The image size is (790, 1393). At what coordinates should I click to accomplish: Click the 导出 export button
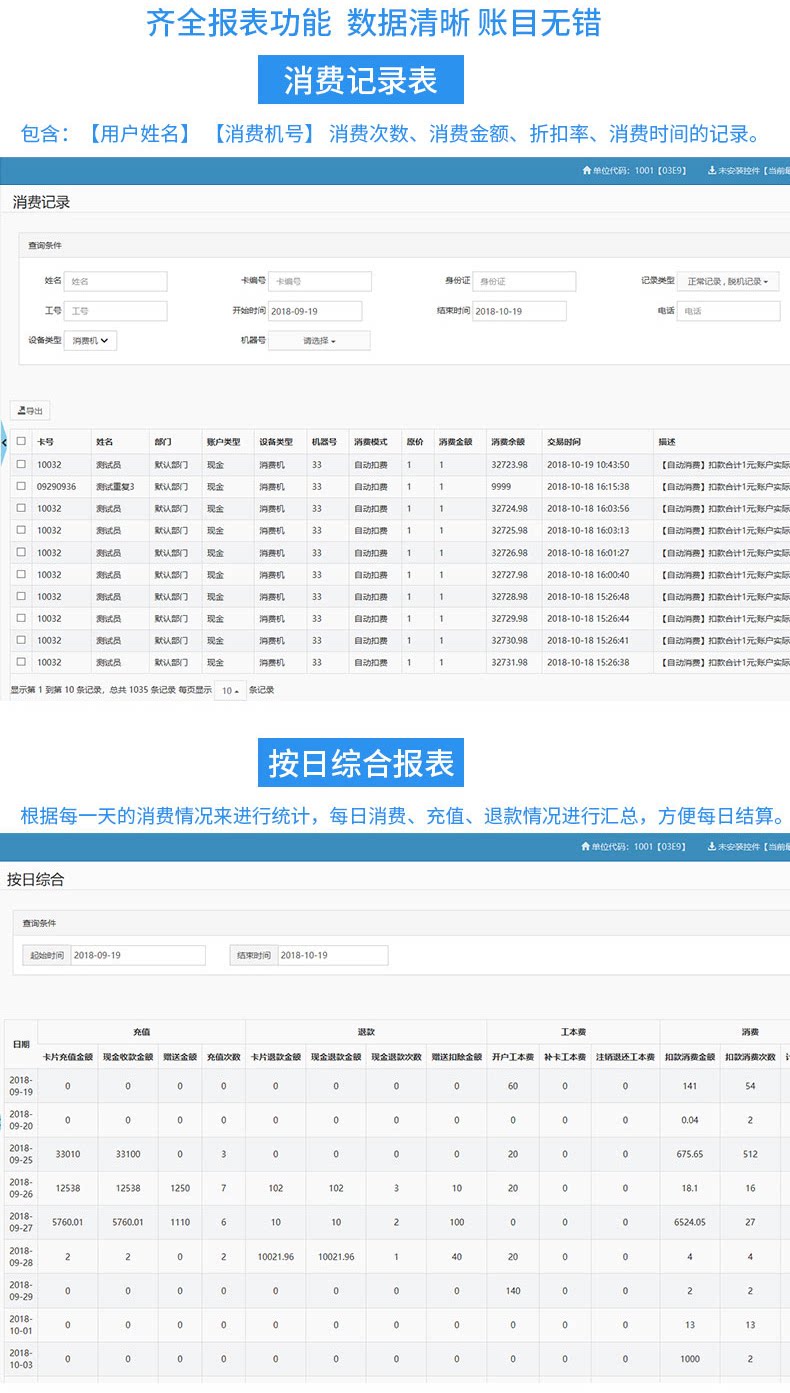coord(29,411)
